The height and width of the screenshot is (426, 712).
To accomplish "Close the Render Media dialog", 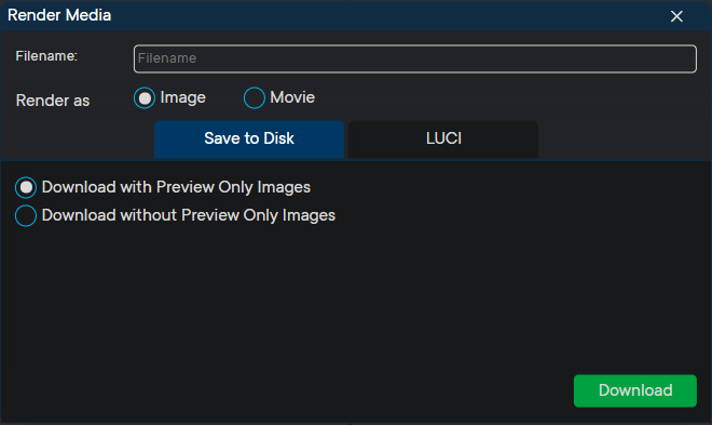I will 677,16.
